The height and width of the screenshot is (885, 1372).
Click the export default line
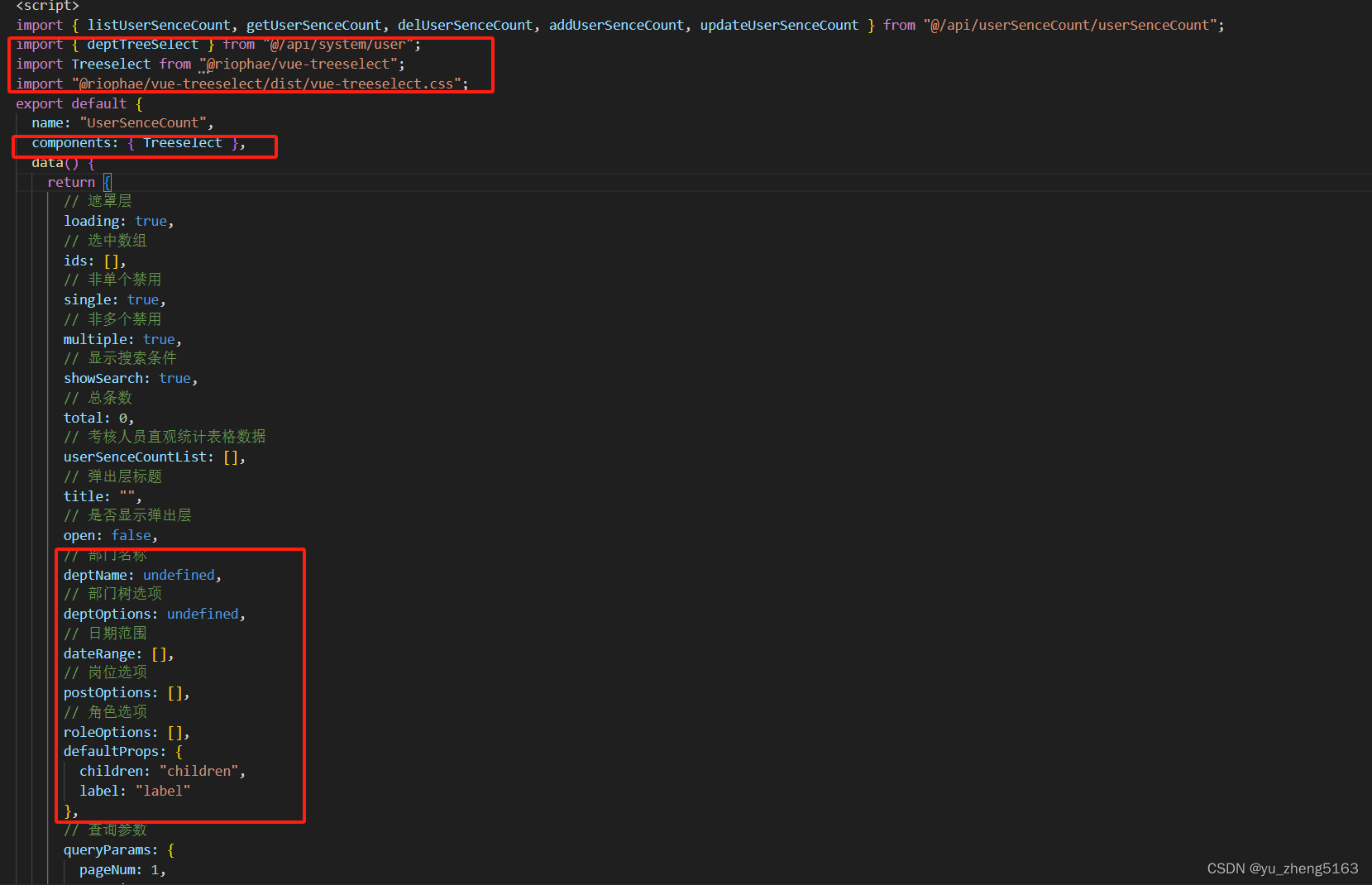[x=79, y=103]
